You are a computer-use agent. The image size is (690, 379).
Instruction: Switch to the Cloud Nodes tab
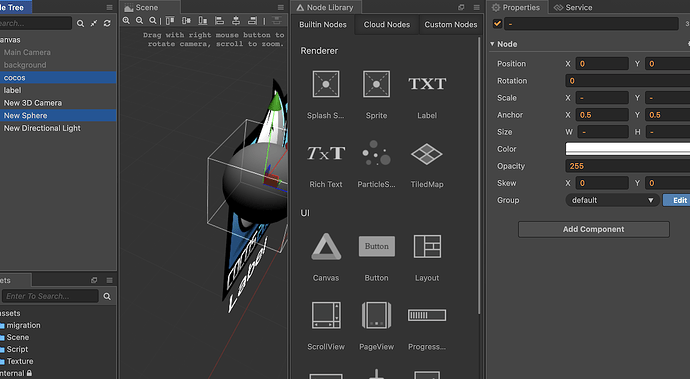pos(386,25)
